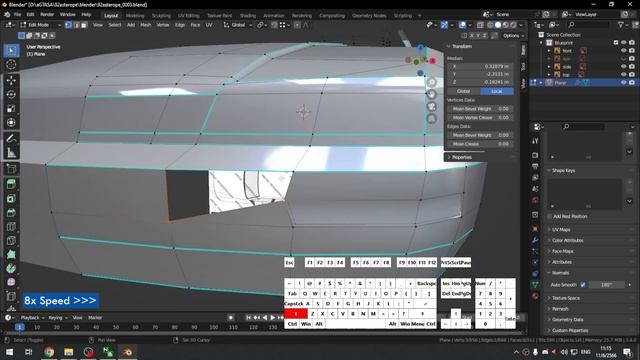Select the Move tool
Image resolution: width=640 pixels, height=360 pixels.
click(x=11, y=80)
